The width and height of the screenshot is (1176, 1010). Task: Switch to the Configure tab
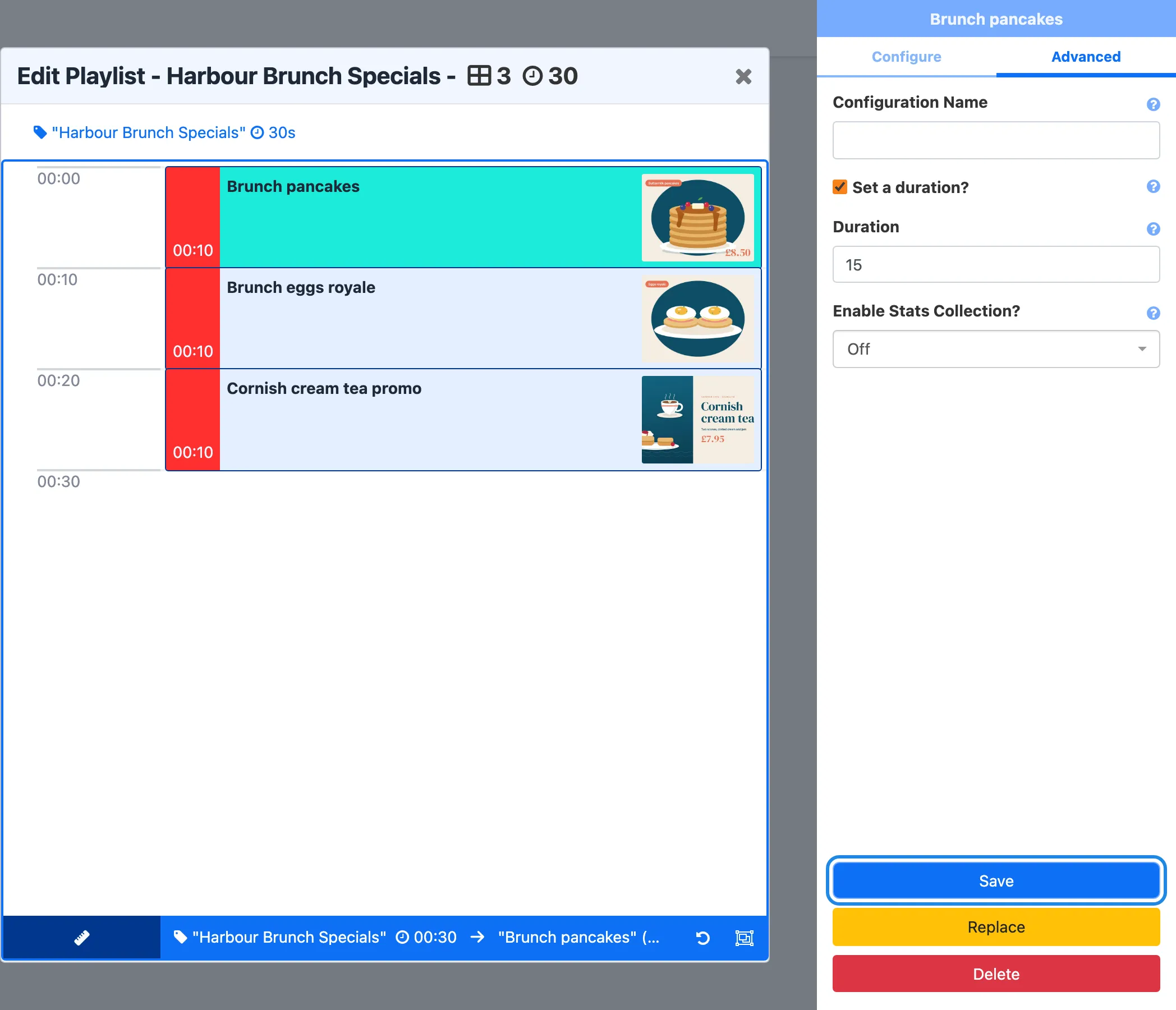906,57
